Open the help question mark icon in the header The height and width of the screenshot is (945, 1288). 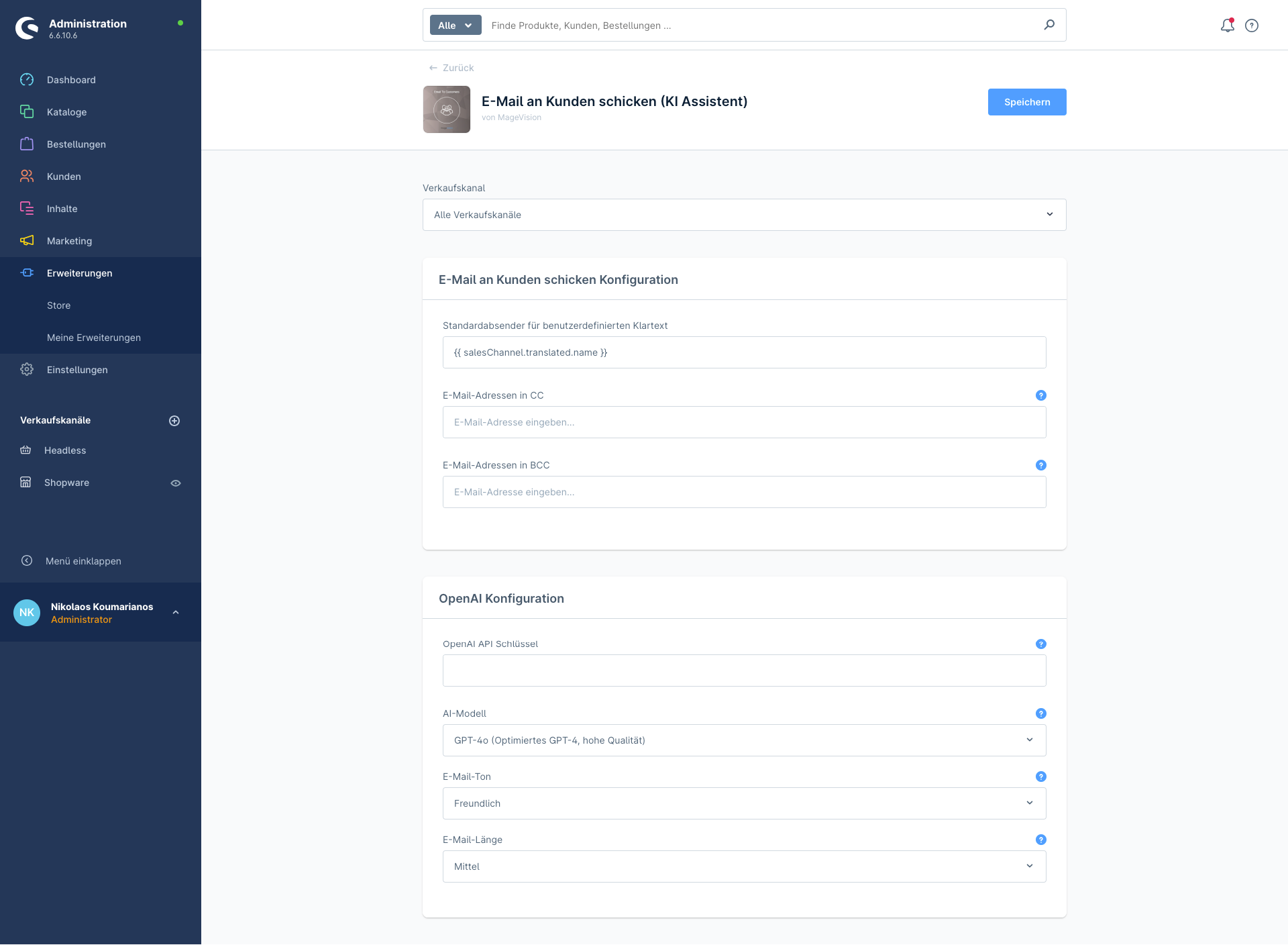(1252, 26)
